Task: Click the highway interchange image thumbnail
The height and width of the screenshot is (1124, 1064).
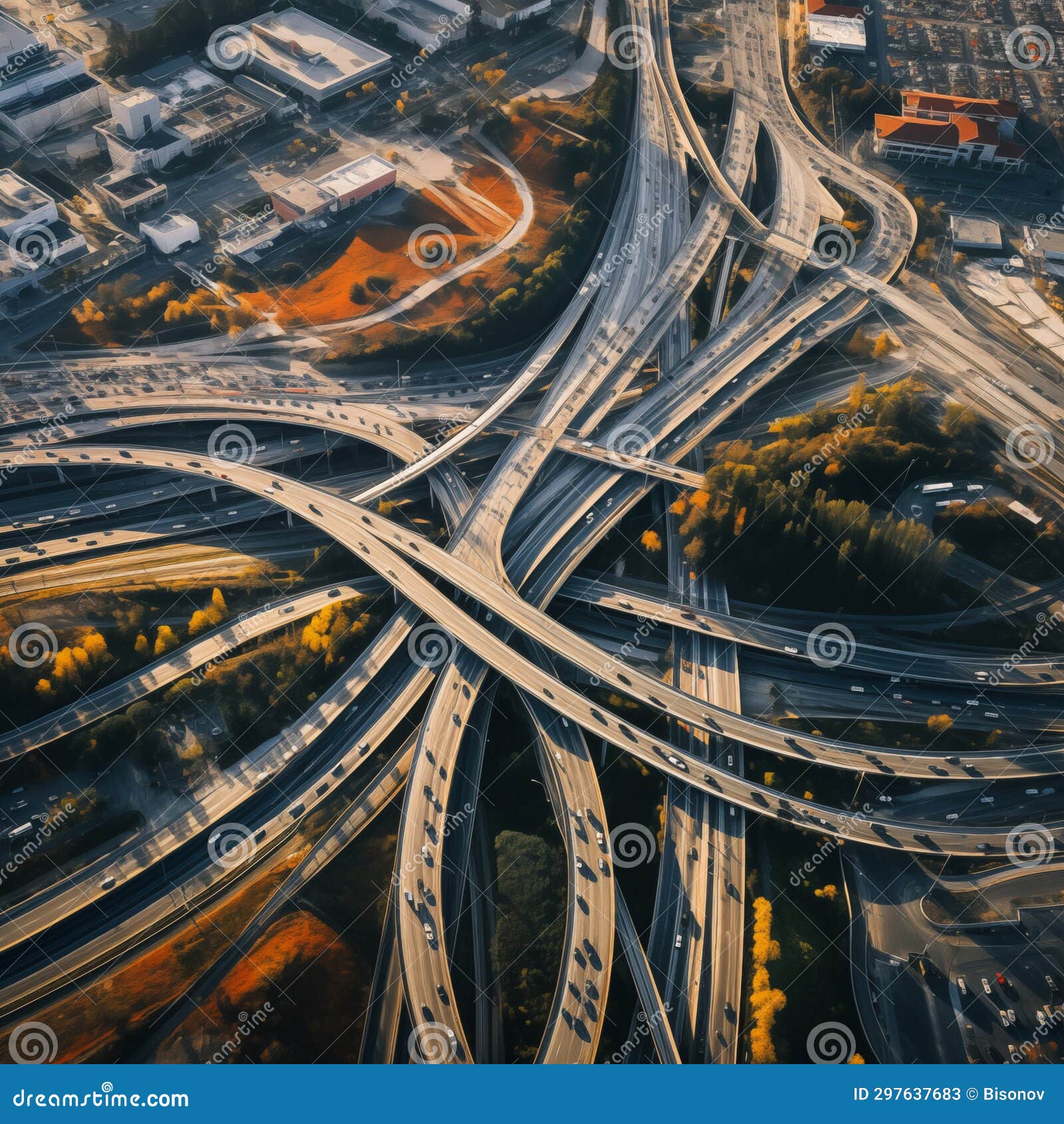Action: [x=532, y=532]
